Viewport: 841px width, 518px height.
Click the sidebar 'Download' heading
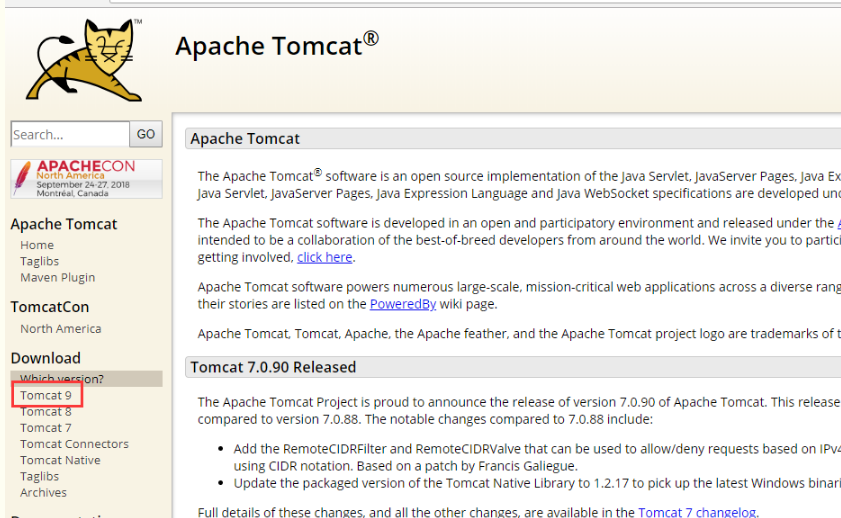coord(46,358)
